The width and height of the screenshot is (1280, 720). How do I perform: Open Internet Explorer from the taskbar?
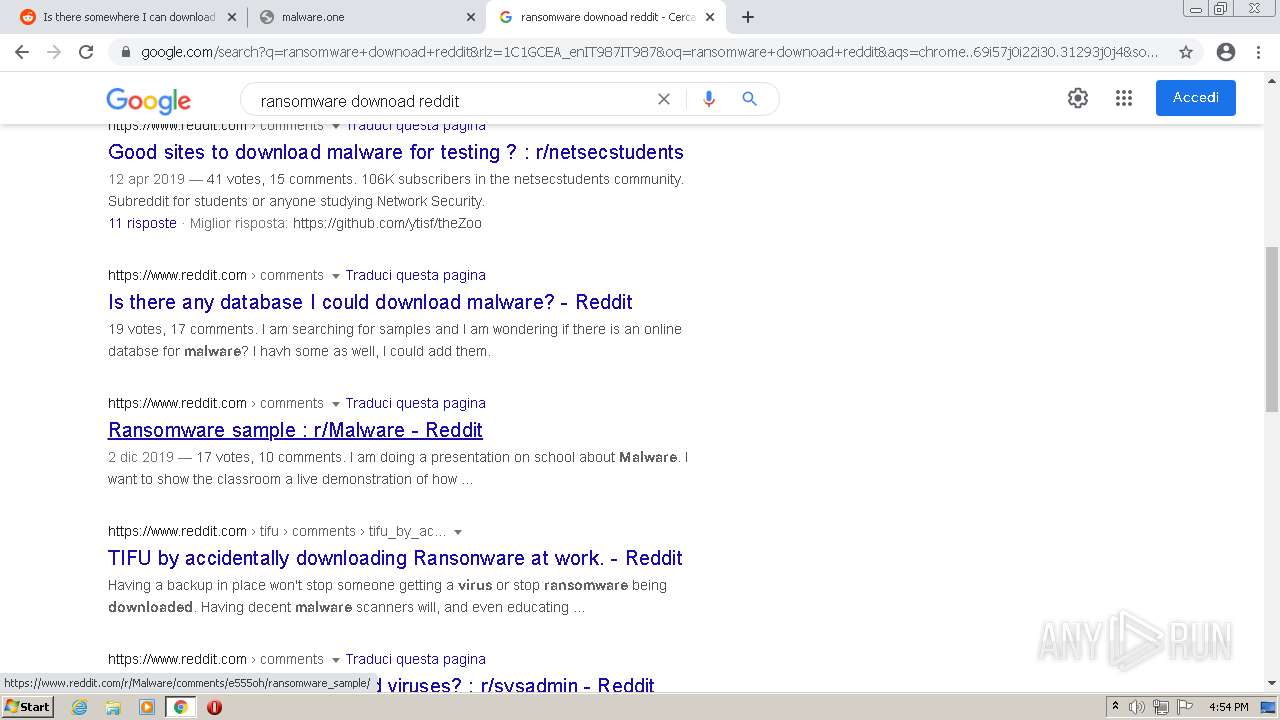coord(80,707)
